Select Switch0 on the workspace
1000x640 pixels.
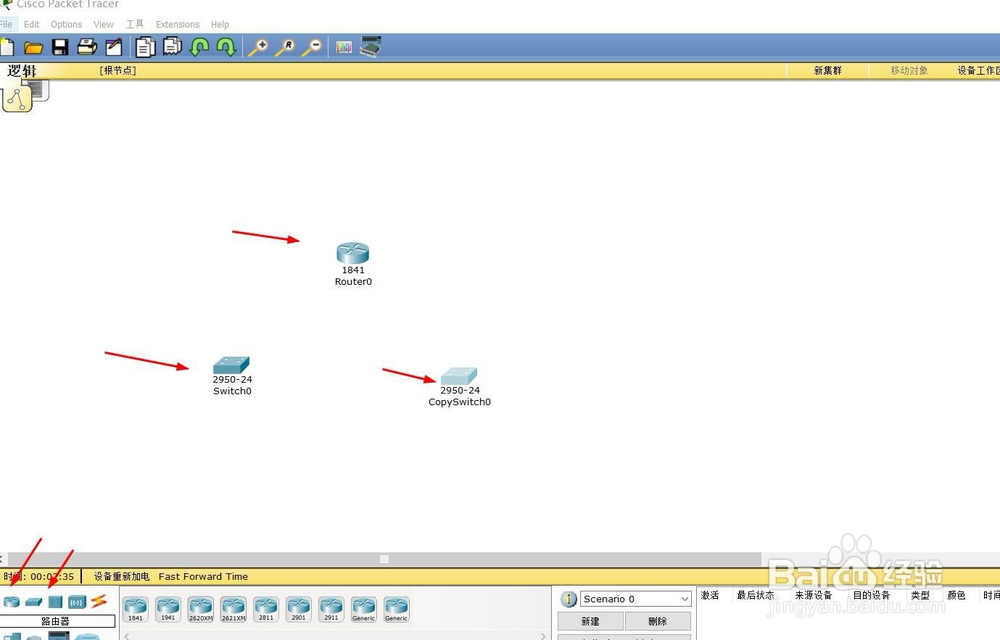[x=231, y=365]
